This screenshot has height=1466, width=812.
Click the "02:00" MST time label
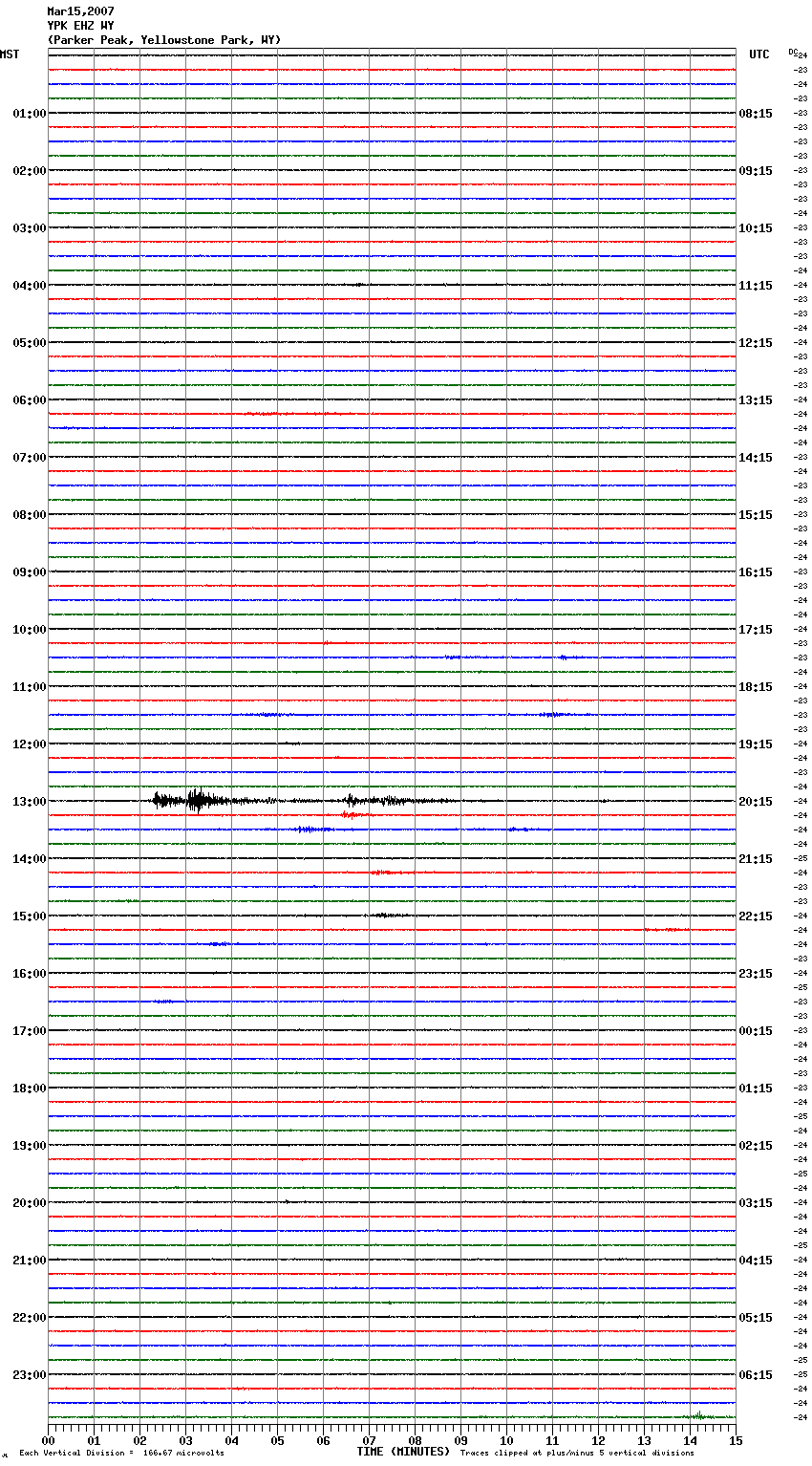(x=30, y=171)
